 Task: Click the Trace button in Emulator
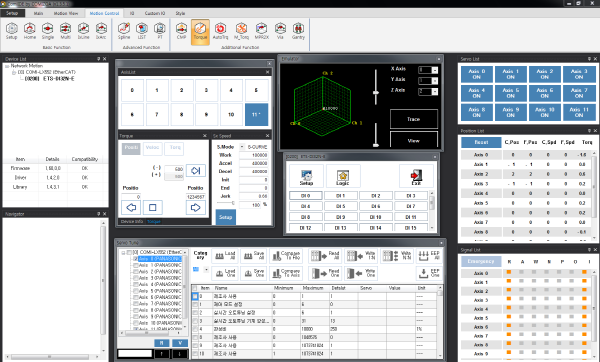(414, 119)
